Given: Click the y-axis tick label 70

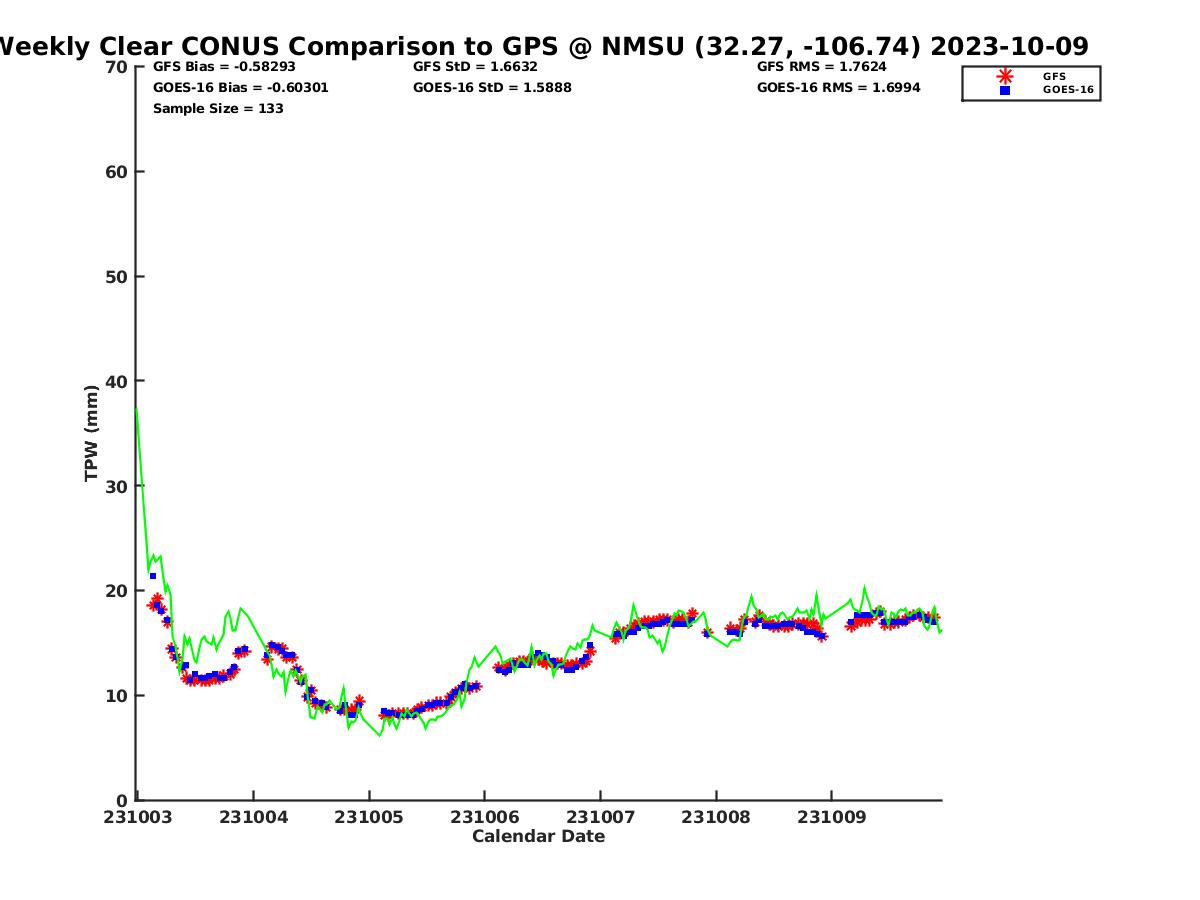Looking at the screenshot, I should (116, 67).
